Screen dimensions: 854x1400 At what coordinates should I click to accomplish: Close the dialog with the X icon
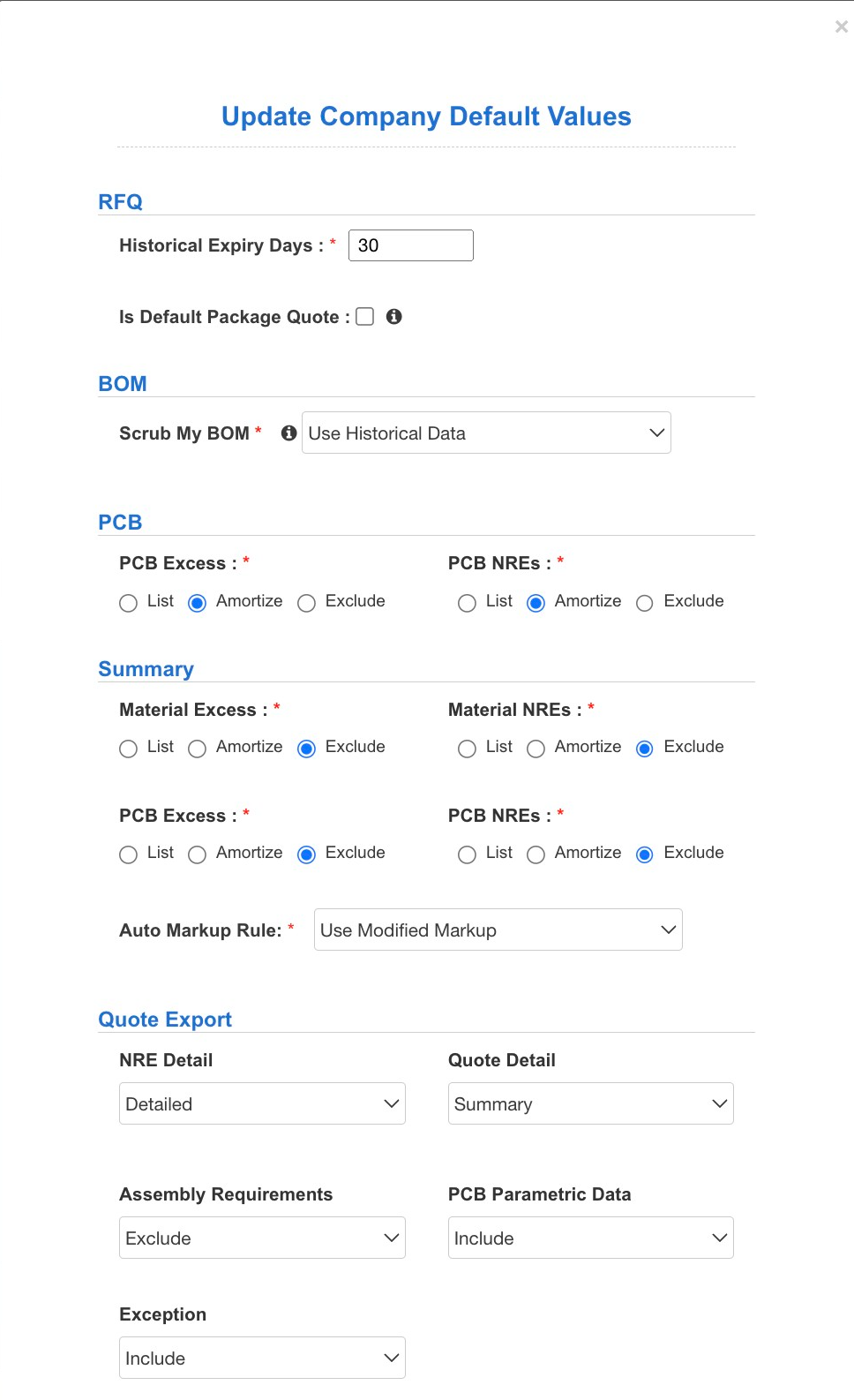click(842, 26)
